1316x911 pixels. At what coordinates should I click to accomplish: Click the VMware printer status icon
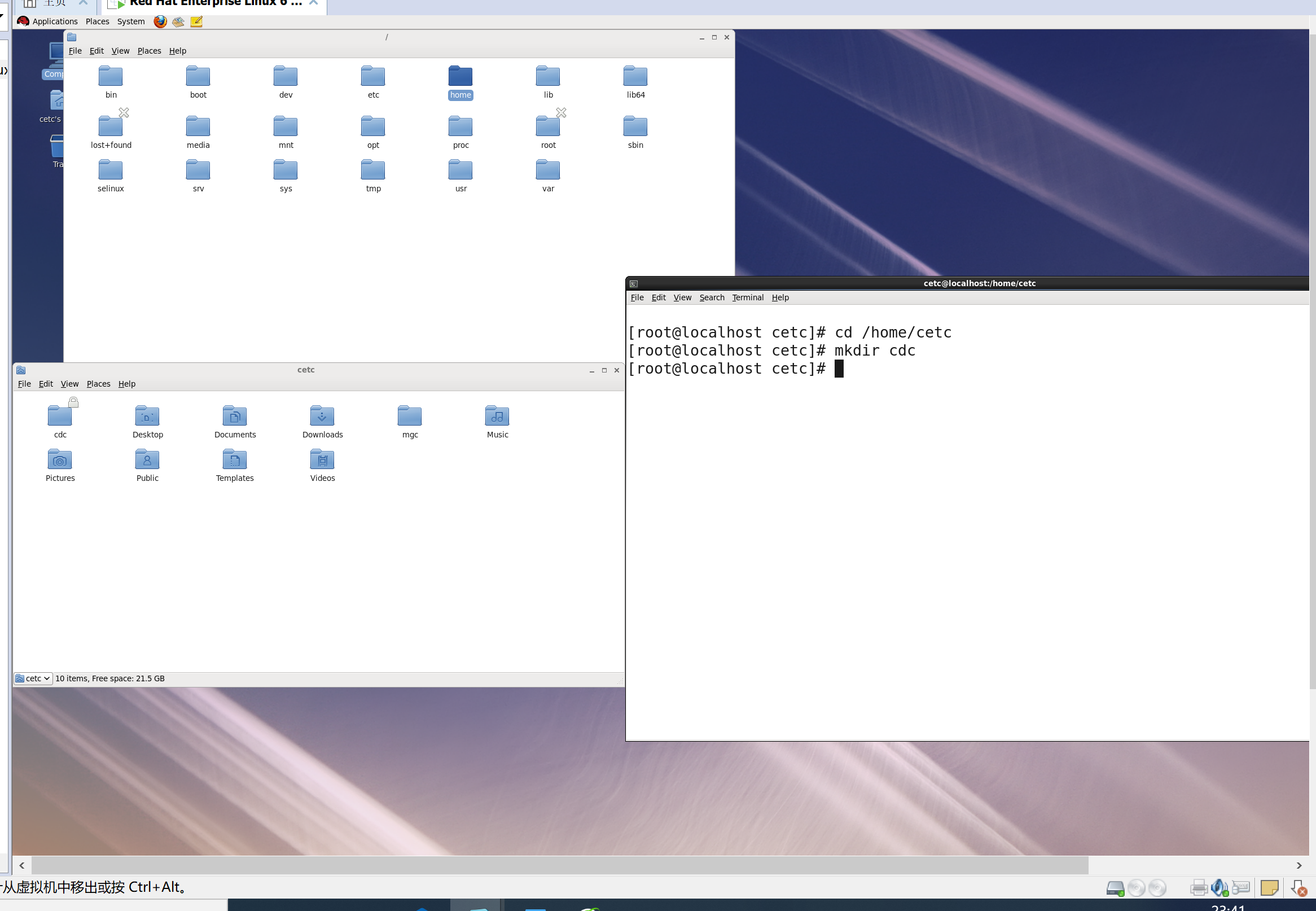click(1199, 888)
